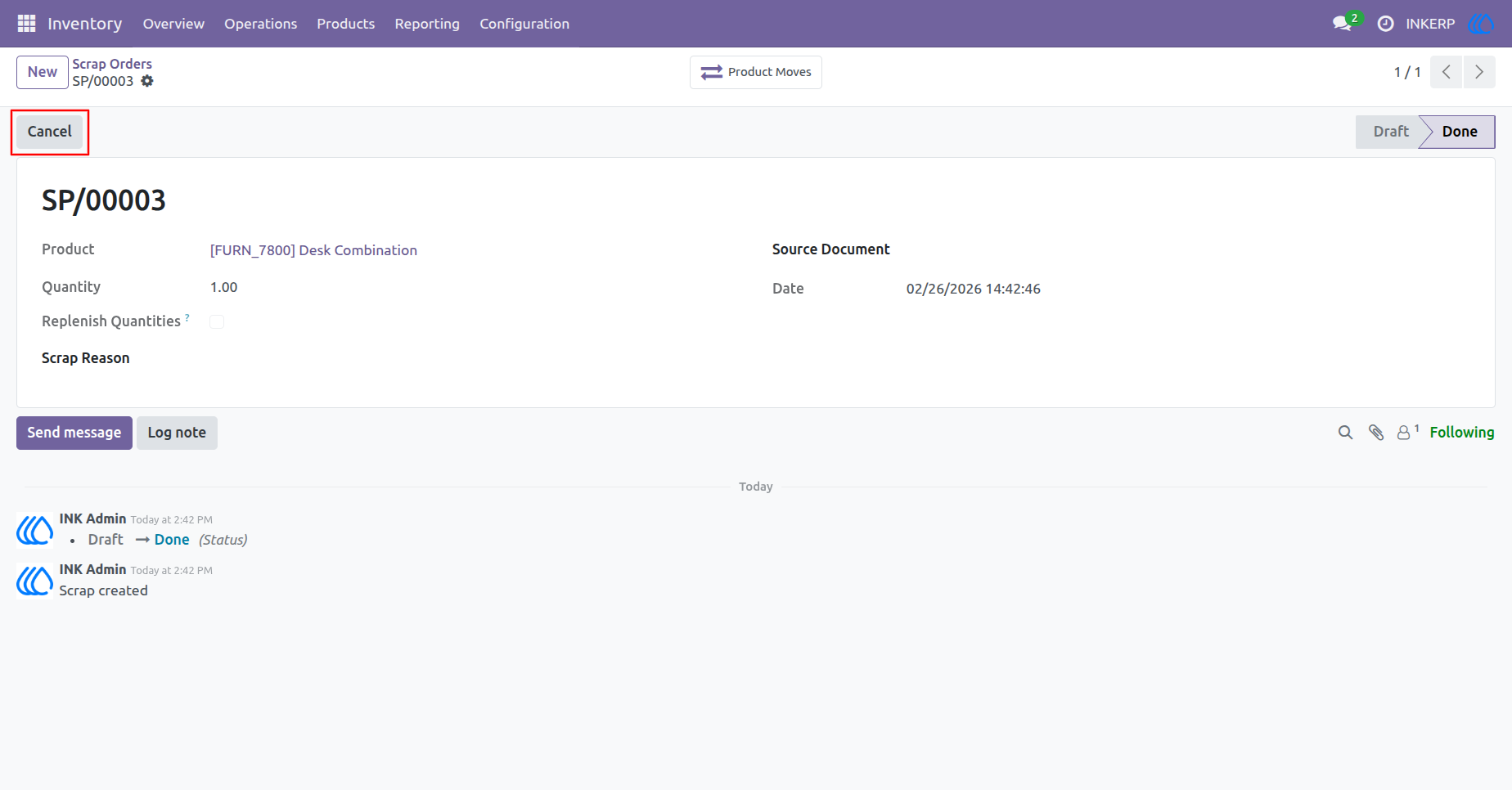Go to next record arrow
The image size is (1512, 790).
[x=1479, y=72]
